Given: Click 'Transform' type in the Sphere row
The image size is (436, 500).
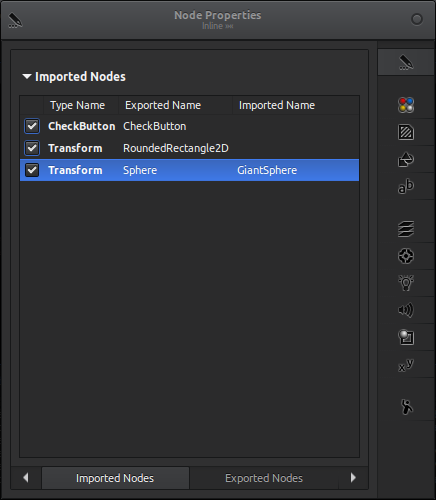Looking at the screenshot, I should (x=75, y=170).
